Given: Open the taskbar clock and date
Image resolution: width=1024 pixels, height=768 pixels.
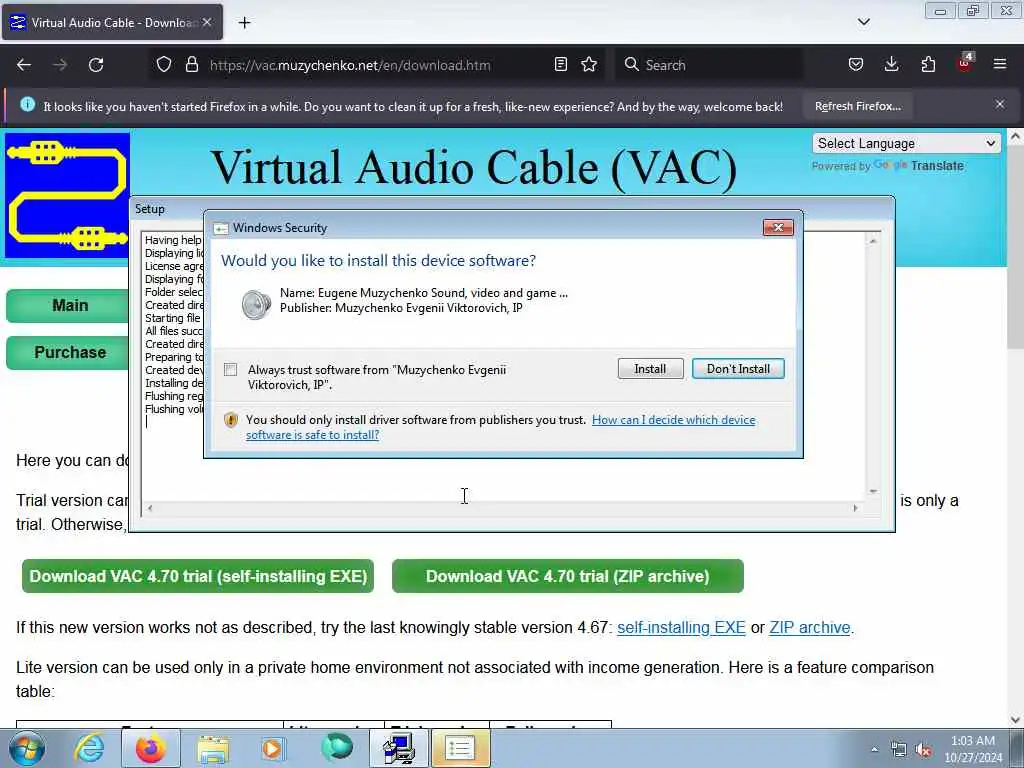Looking at the screenshot, I should click(x=973, y=749).
